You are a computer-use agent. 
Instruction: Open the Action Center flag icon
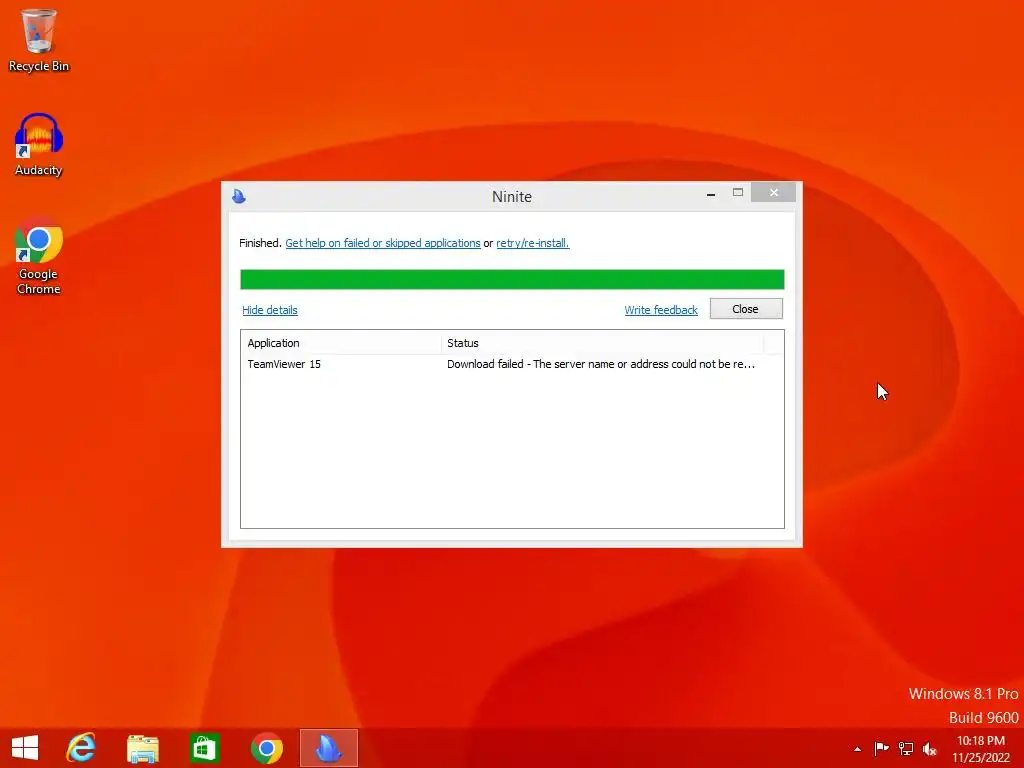(x=881, y=748)
